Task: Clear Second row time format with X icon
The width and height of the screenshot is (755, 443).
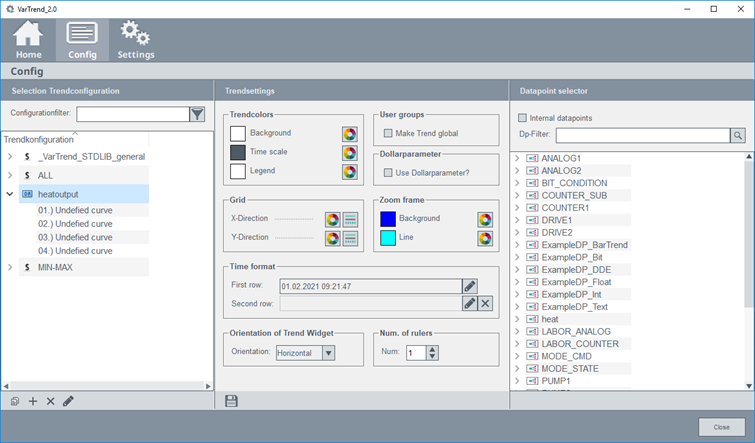Action: pyautogui.click(x=486, y=303)
